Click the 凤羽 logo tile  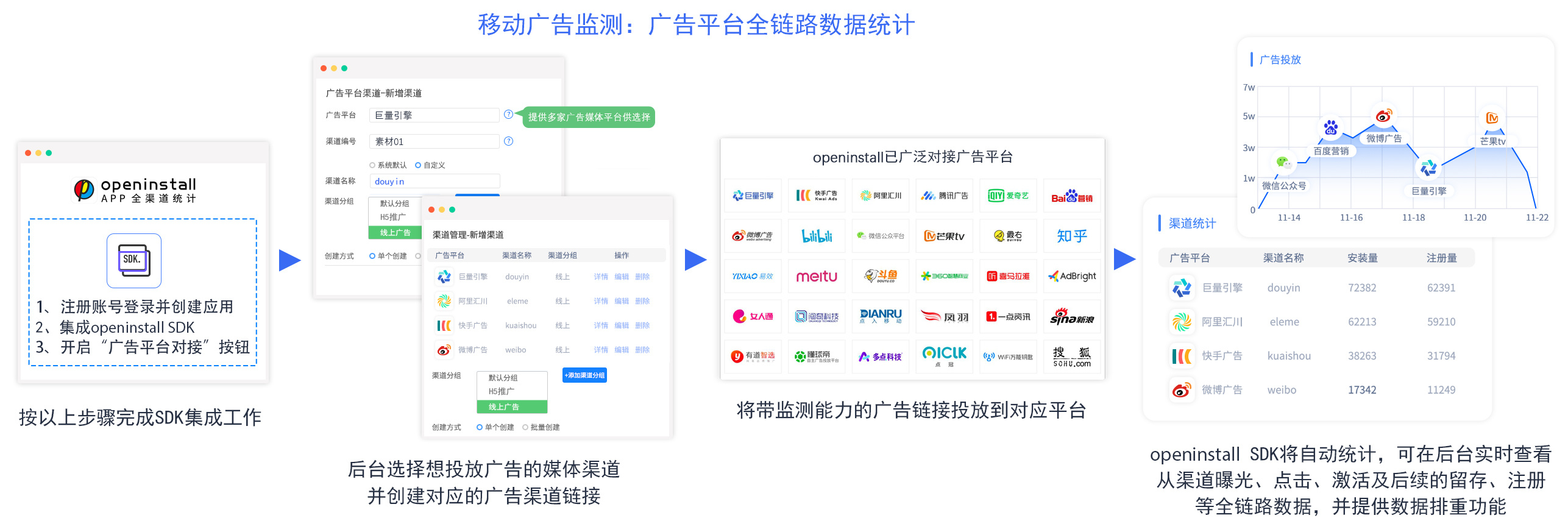click(945, 316)
